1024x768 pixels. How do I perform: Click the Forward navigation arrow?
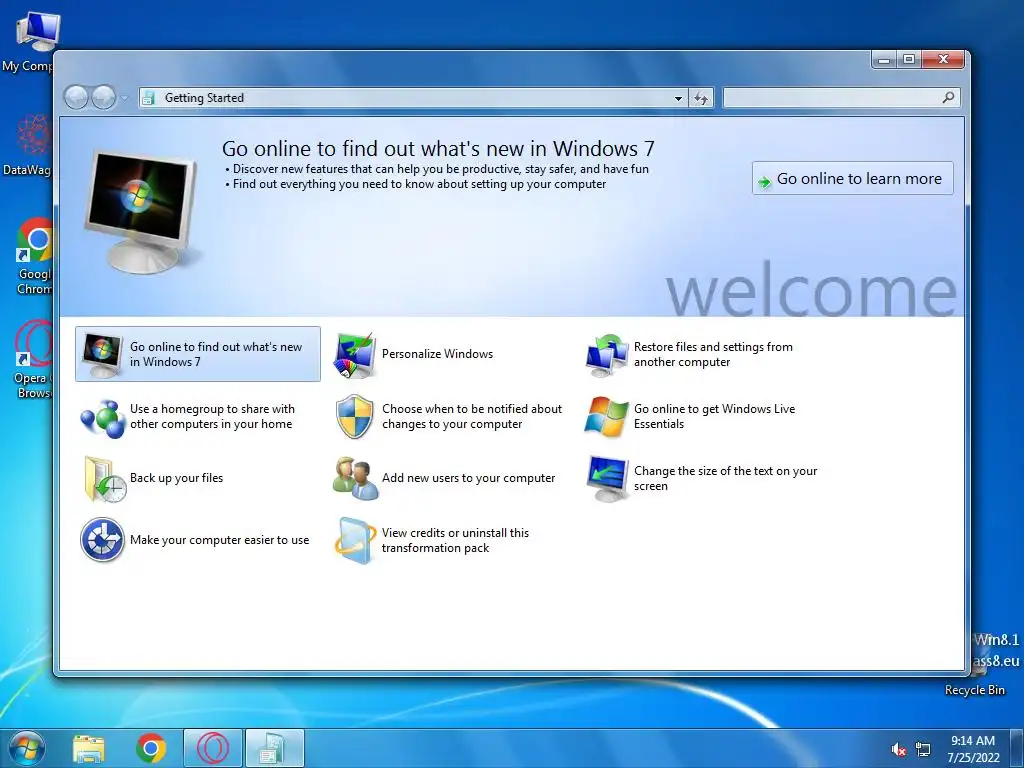coord(103,98)
